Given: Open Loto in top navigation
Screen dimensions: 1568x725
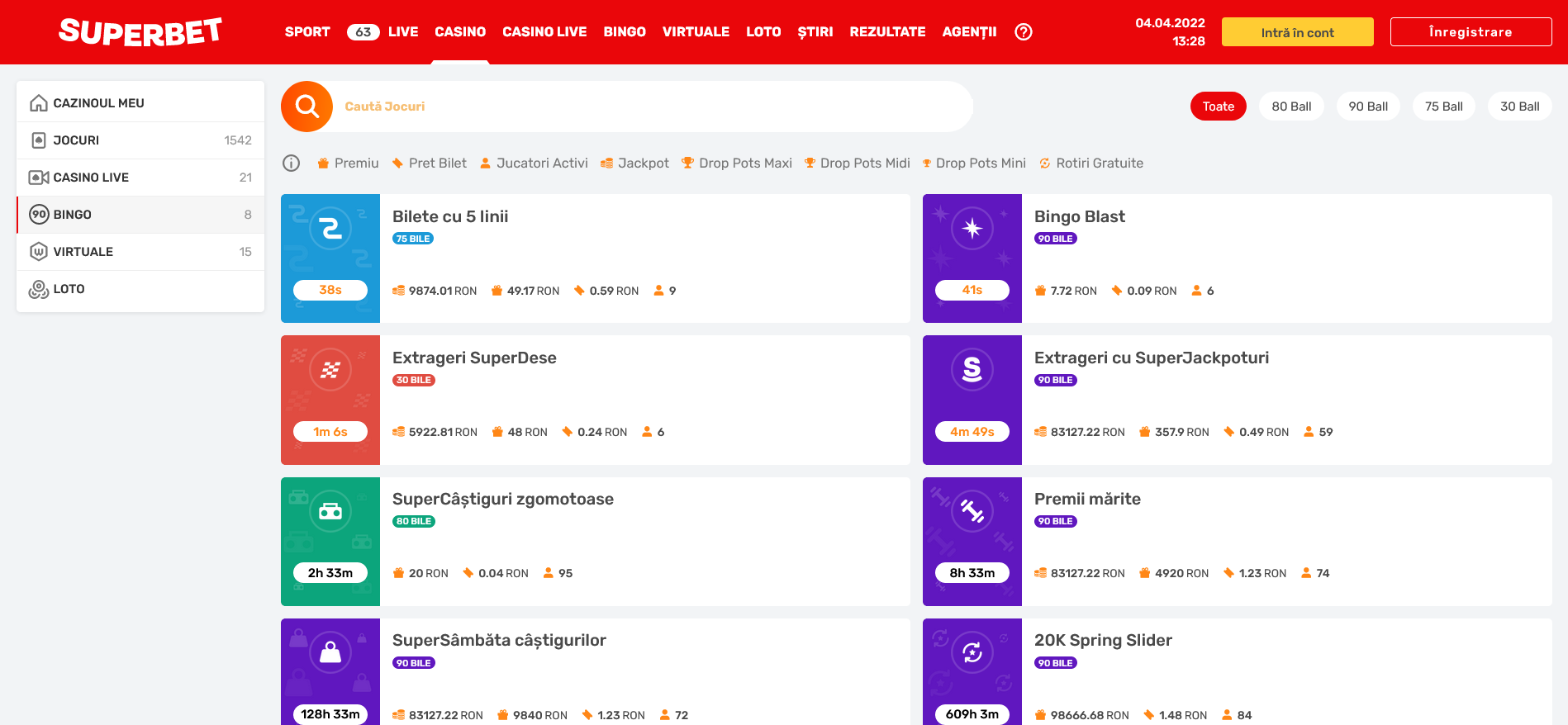Looking at the screenshot, I should point(763,32).
